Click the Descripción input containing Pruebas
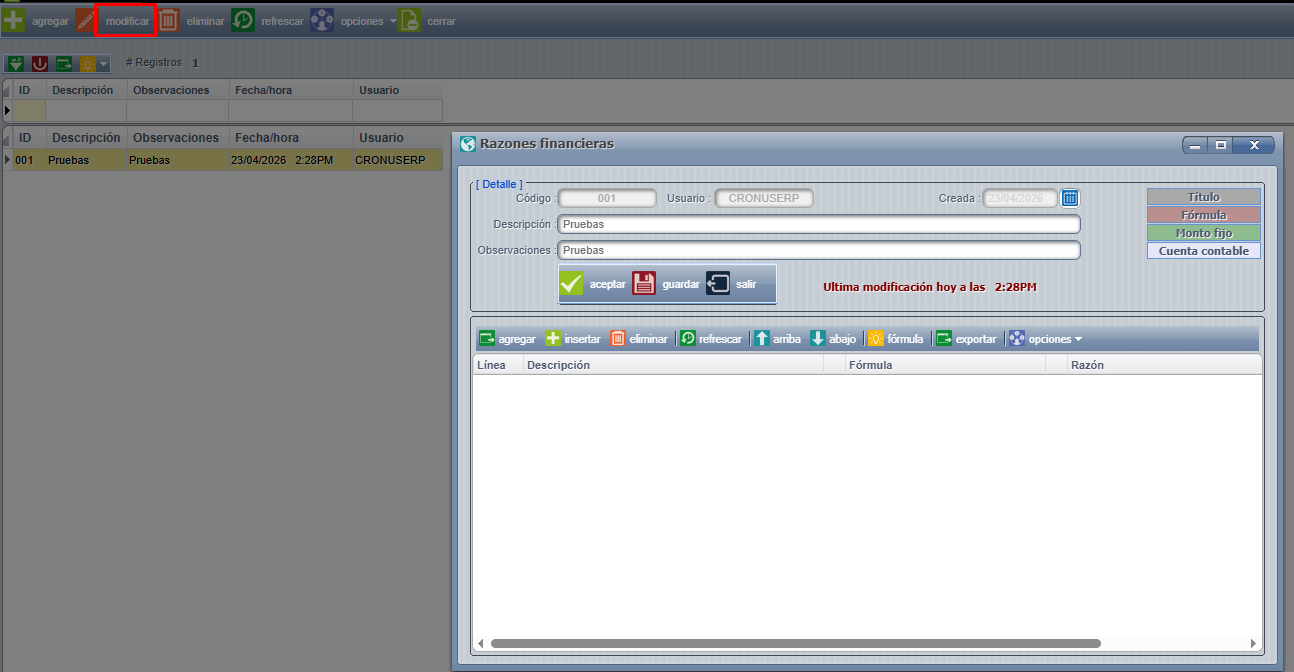1294x672 pixels. tap(819, 224)
